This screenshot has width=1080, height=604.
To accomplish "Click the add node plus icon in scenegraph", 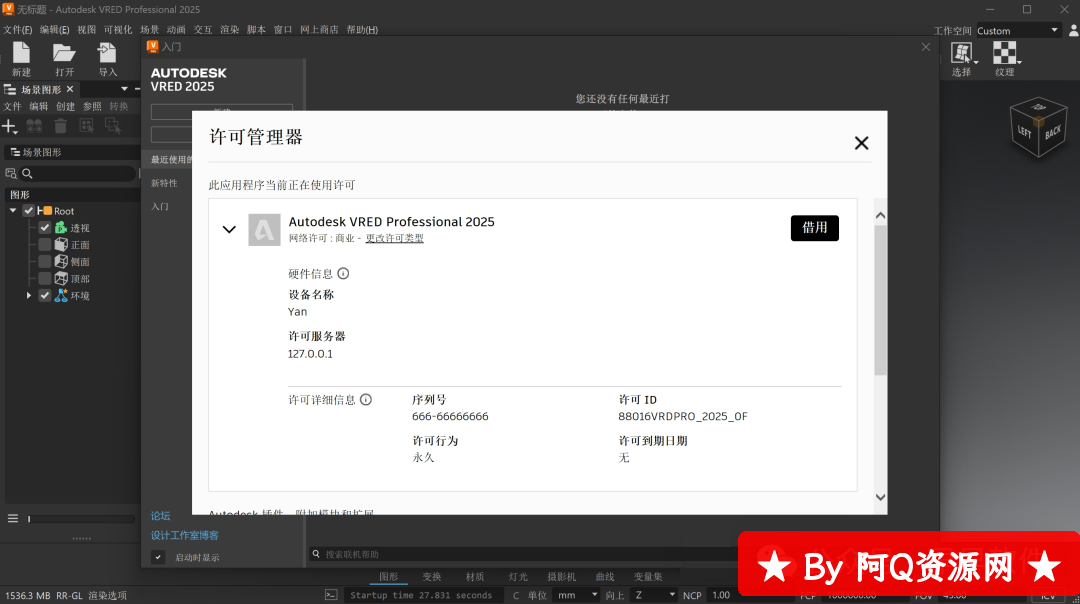I will tap(9, 126).
